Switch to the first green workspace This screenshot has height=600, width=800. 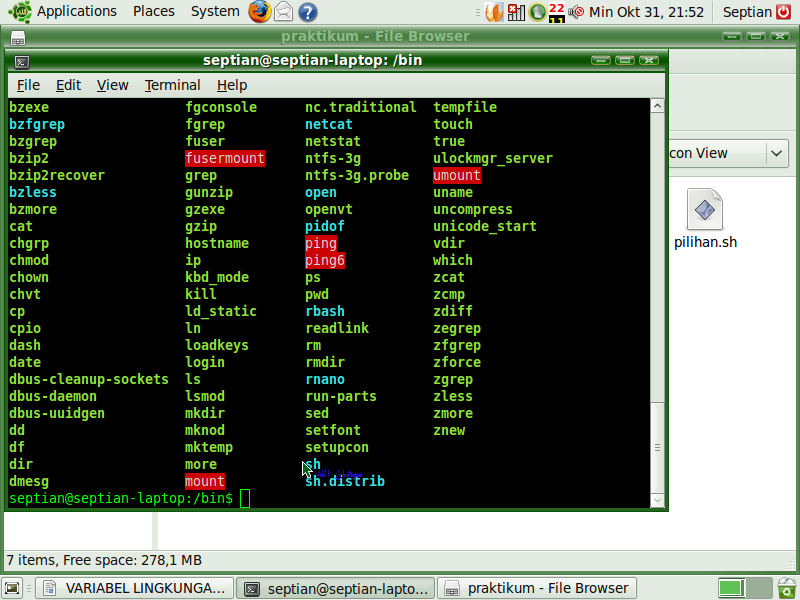[x=731, y=588]
